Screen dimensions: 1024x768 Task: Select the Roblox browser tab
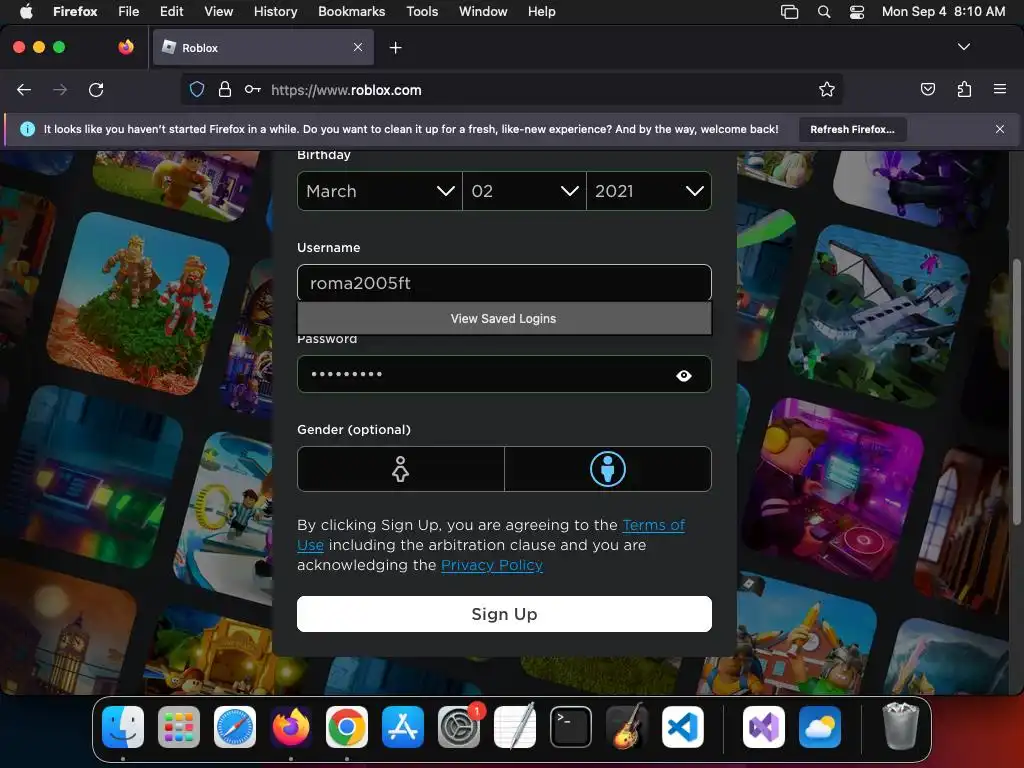263,47
